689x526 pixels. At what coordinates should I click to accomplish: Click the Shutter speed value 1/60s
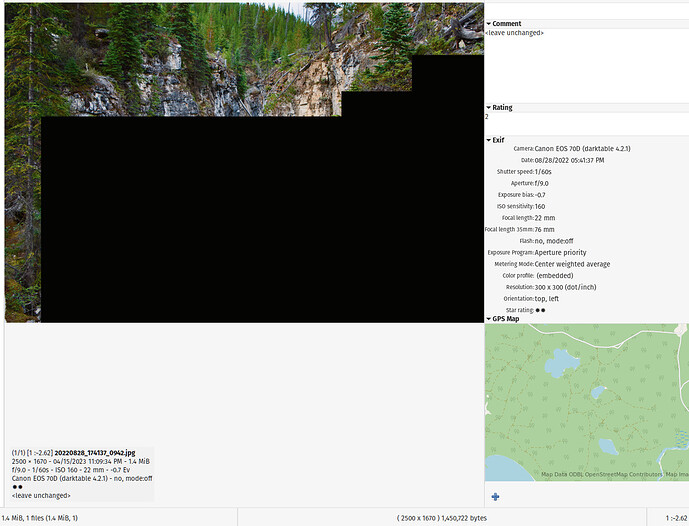549,172
